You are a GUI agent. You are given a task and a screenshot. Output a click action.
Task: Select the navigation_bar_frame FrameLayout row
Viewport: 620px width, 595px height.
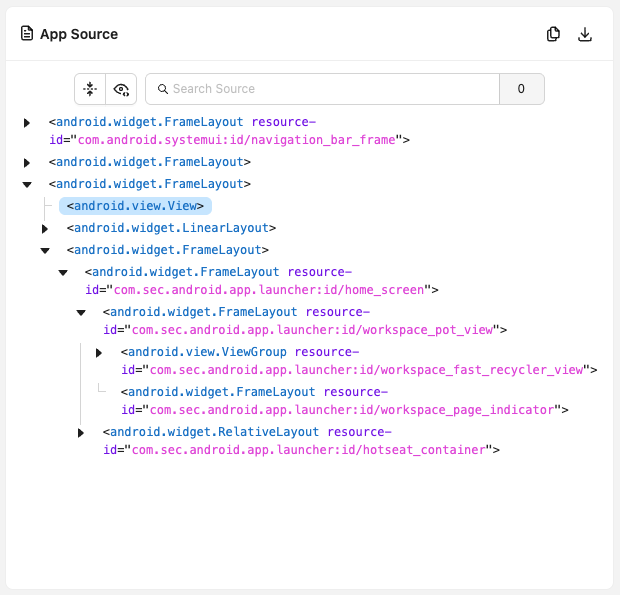click(229, 131)
